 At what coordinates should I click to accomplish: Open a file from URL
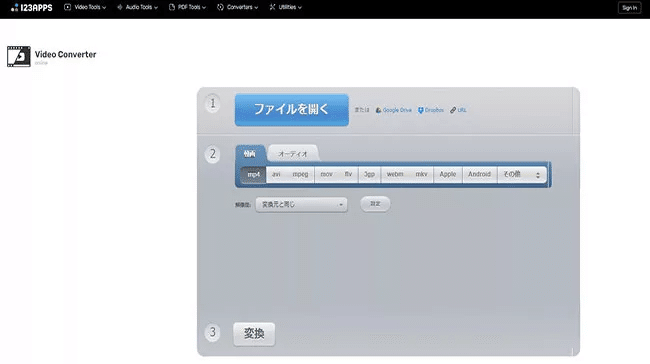(x=458, y=110)
